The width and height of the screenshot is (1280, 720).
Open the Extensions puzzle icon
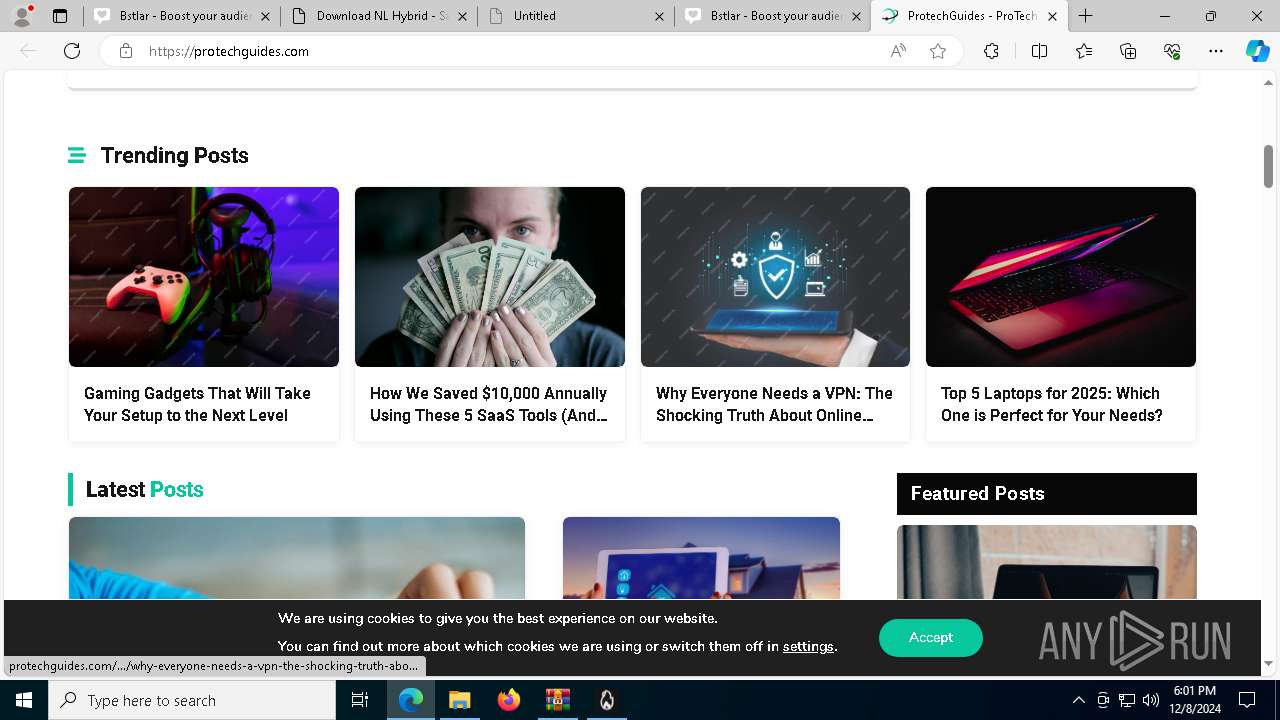[x=991, y=51]
